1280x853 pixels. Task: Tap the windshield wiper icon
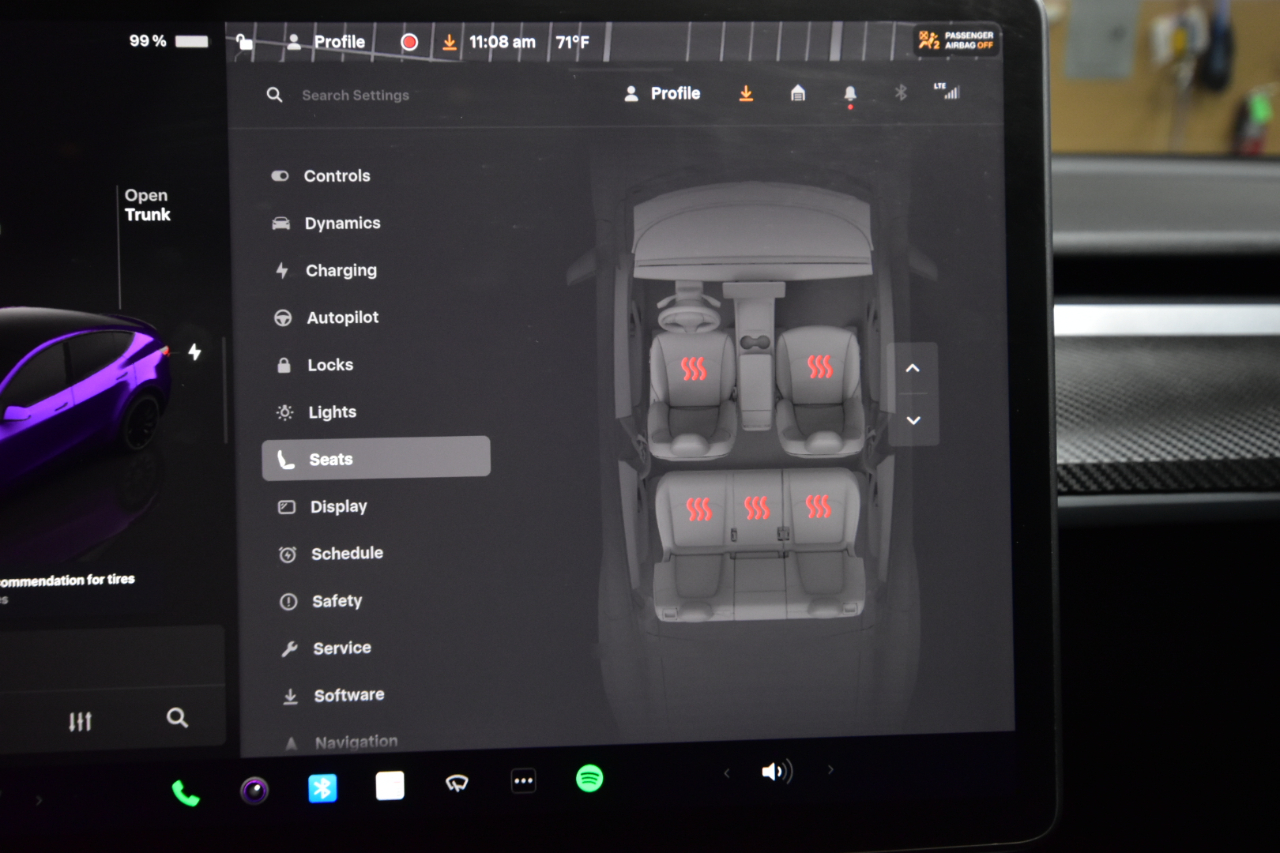click(x=457, y=783)
